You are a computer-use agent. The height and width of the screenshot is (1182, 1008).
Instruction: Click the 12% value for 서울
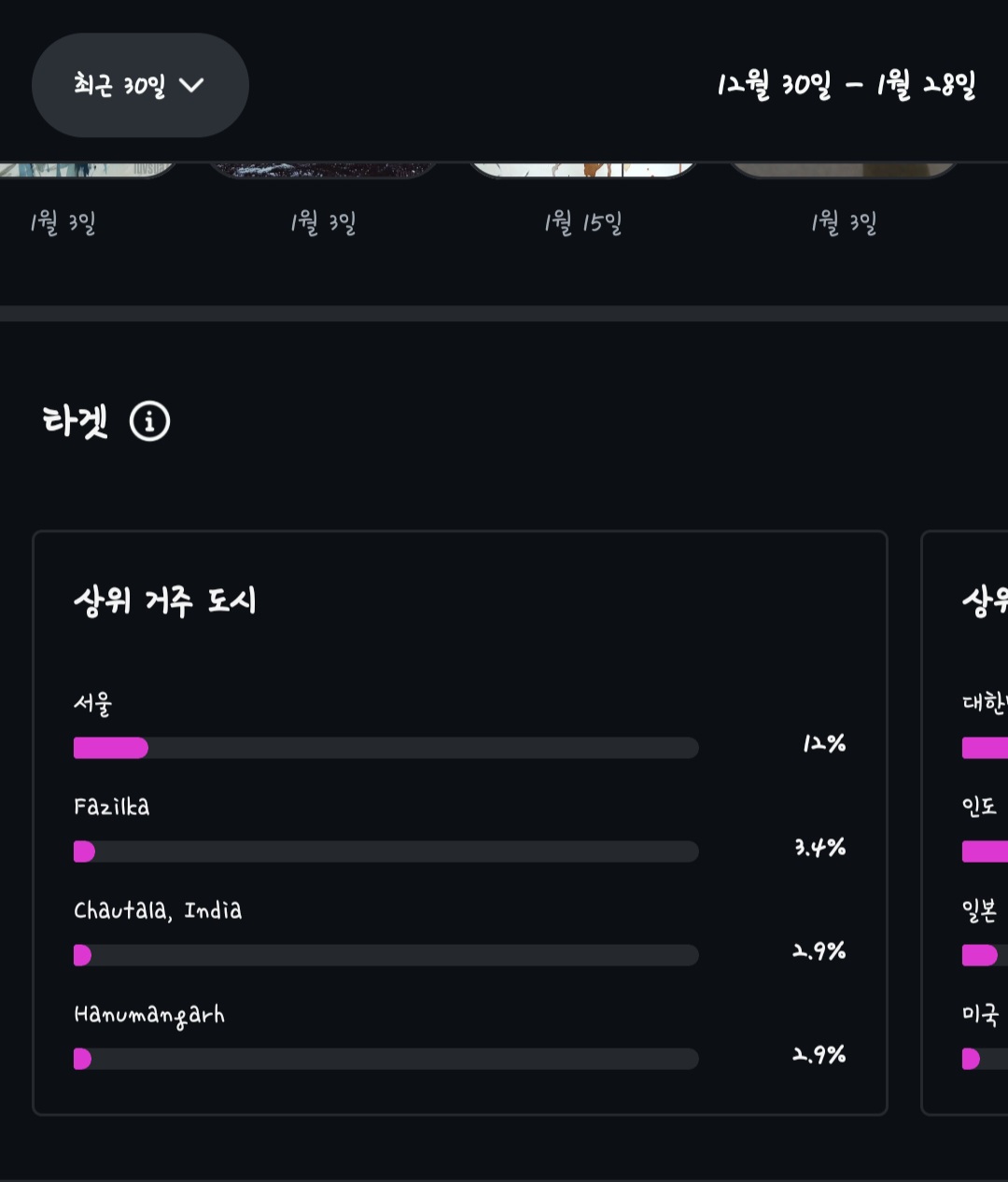pyautogui.click(x=824, y=744)
